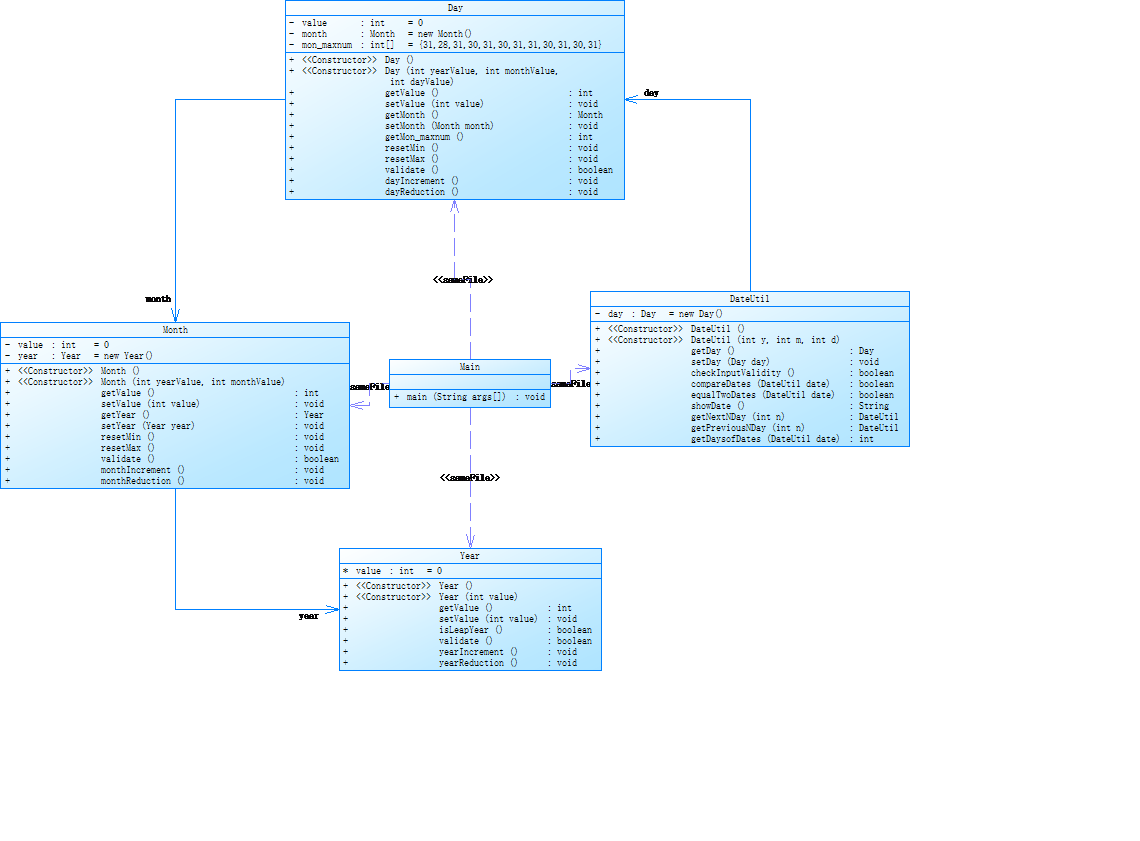
Task: Click the mon_maxnum attribute in Day
Action: (446, 45)
